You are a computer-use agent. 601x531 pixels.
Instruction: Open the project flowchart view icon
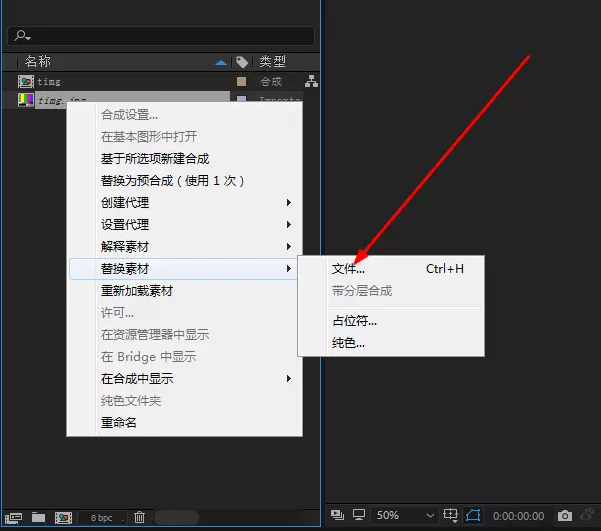[x=311, y=81]
